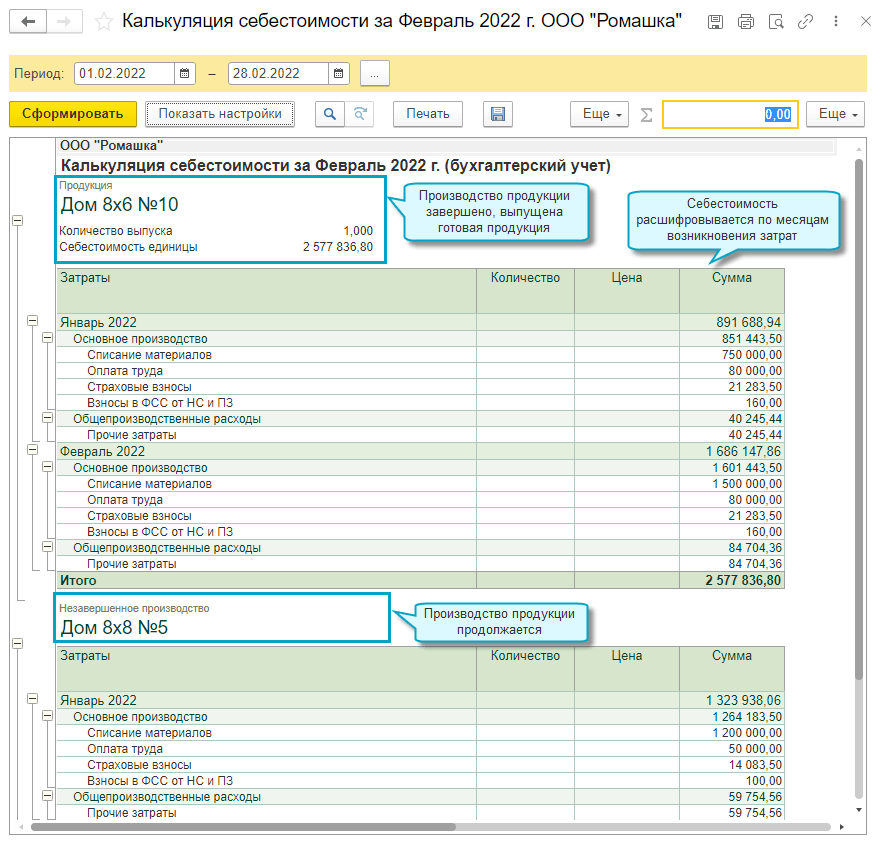Click Показать настройки button
The image size is (884, 843).
tap(220, 114)
